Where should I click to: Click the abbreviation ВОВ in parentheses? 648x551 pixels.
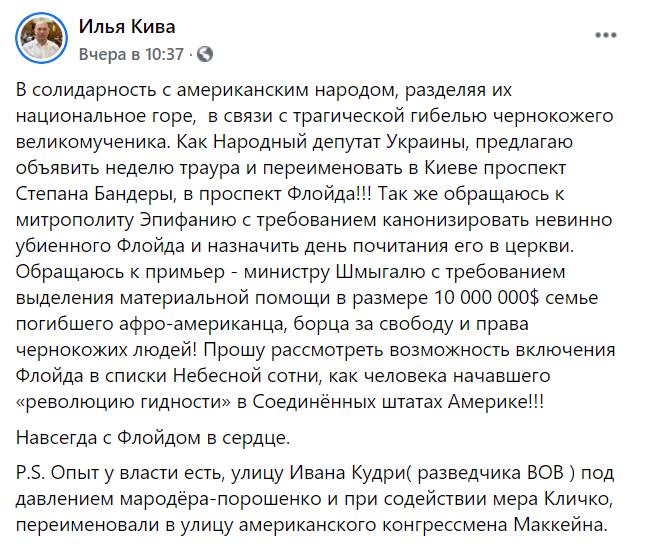click(545, 473)
